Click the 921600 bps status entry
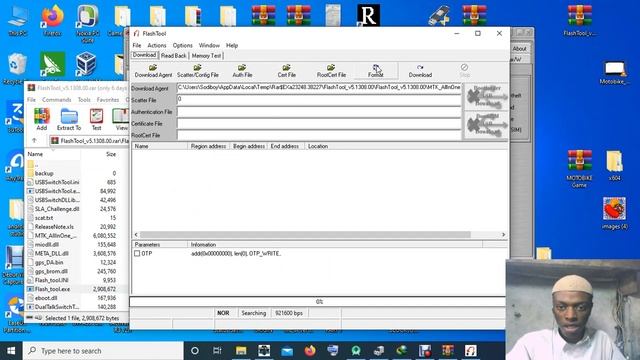The image size is (640, 360). pos(289,313)
